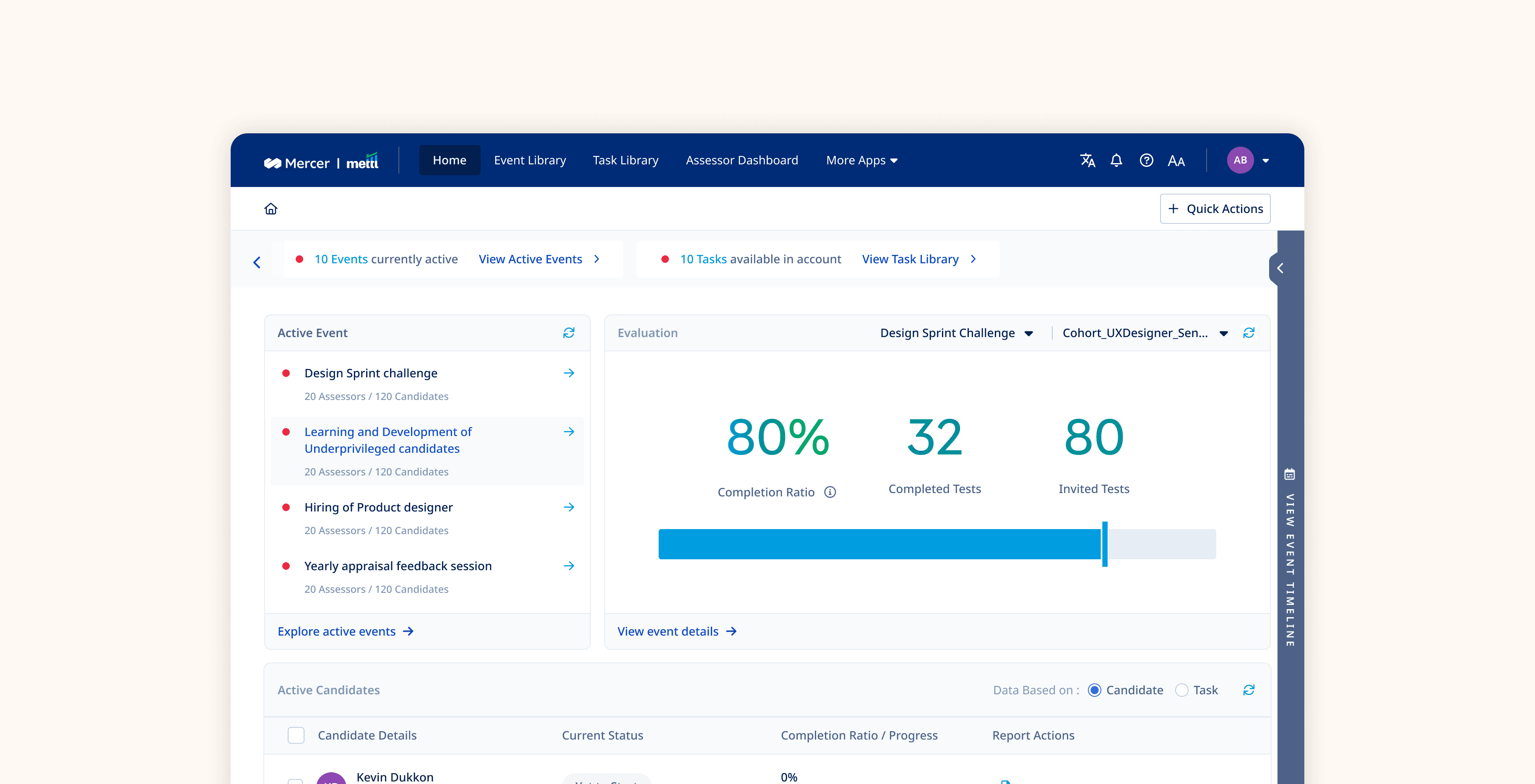The image size is (1535, 784).
Task: Go to the Event Library tab
Action: (x=530, y=160)
